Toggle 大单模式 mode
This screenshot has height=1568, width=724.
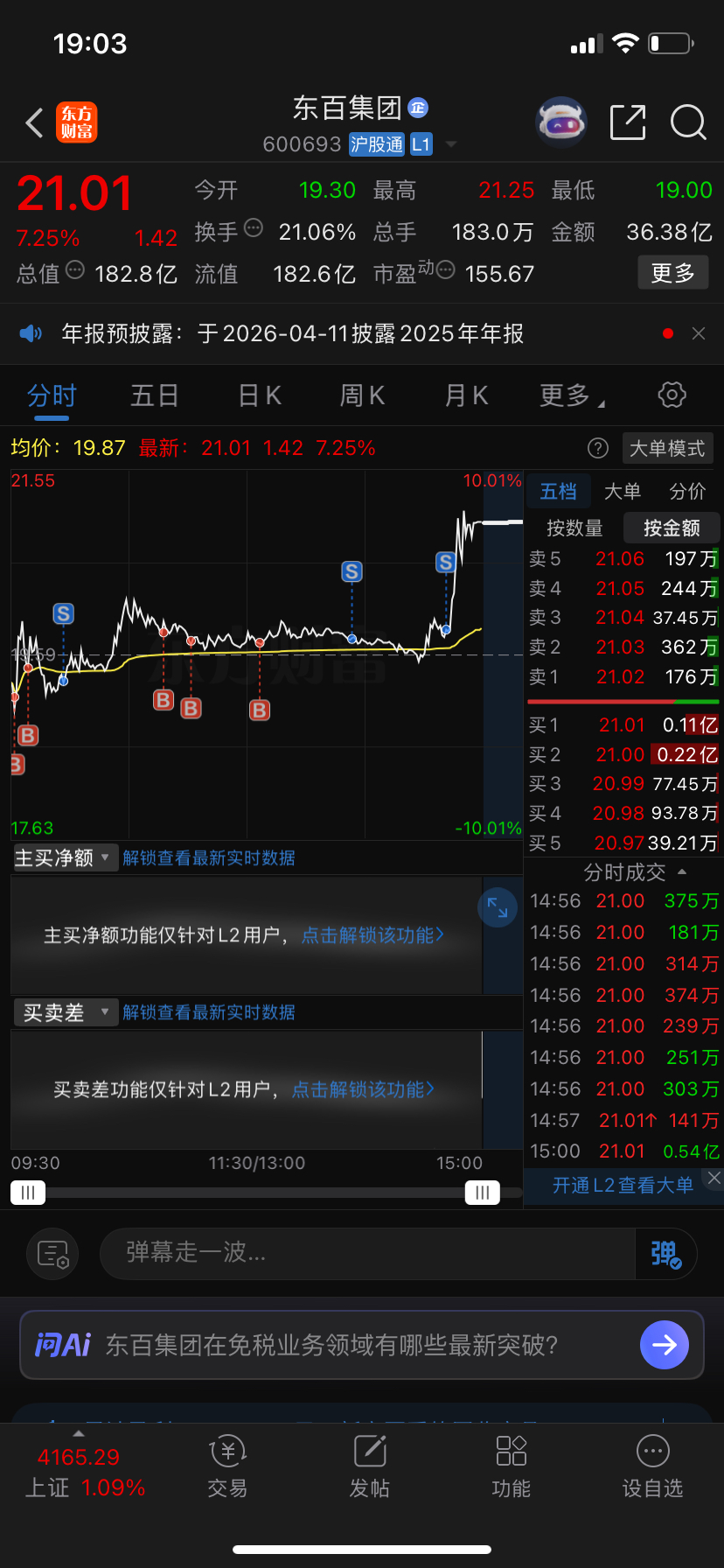click(x=668, y=449)
